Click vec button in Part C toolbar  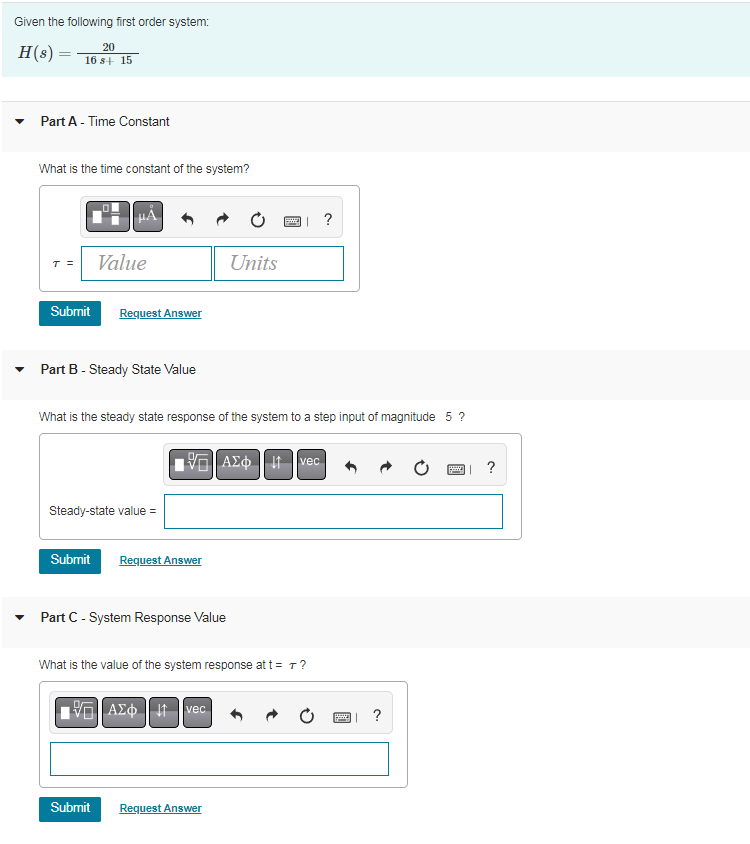tap(197, 712)
